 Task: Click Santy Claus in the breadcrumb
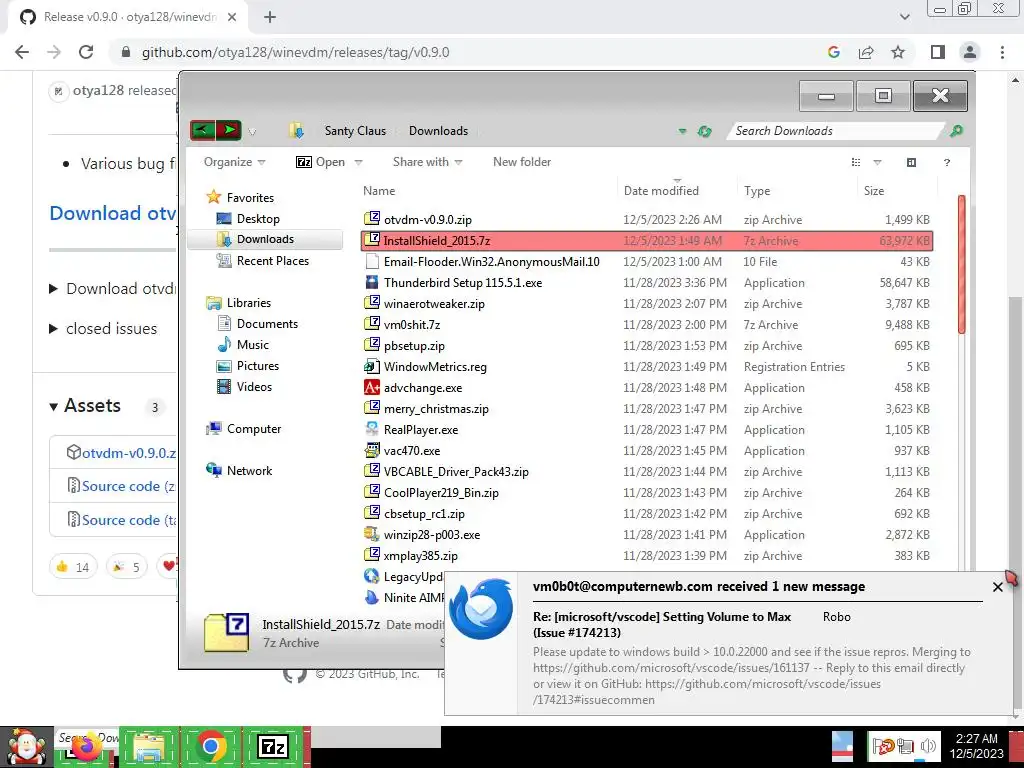tap(355, 131)
